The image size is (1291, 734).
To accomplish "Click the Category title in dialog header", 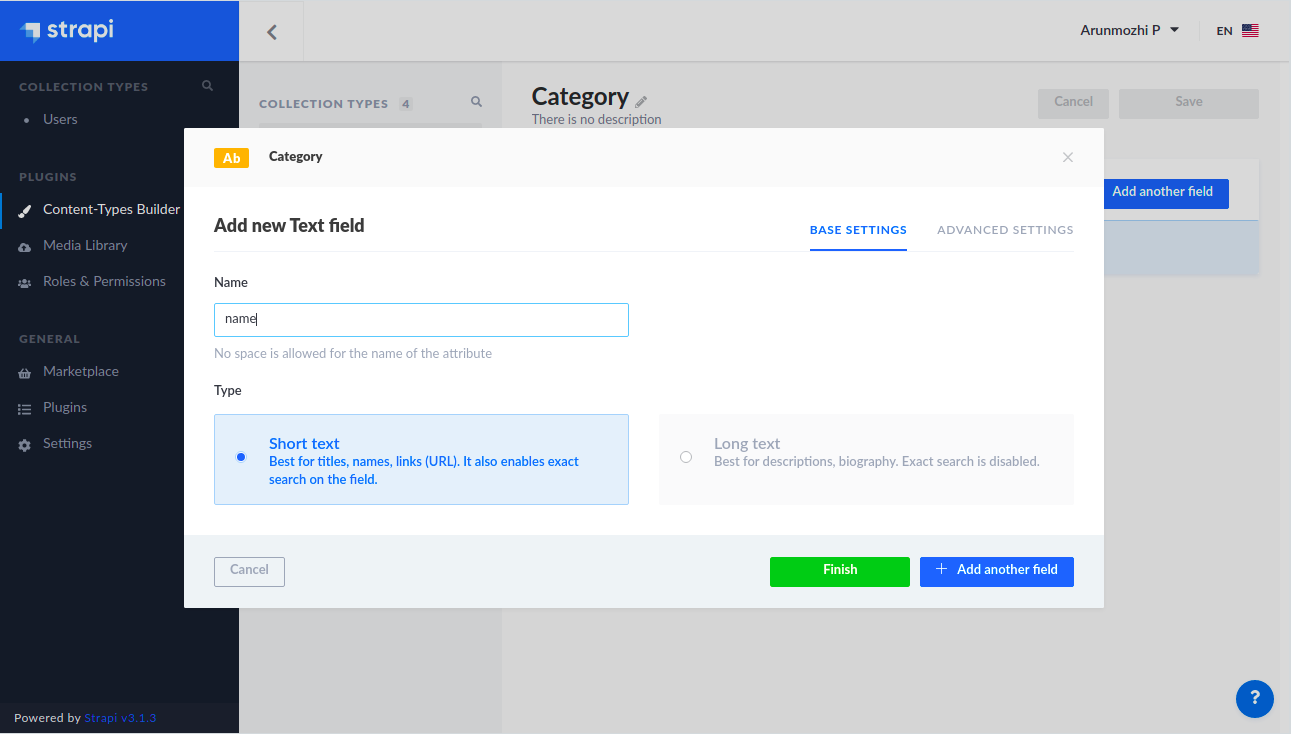I will 295,157.
